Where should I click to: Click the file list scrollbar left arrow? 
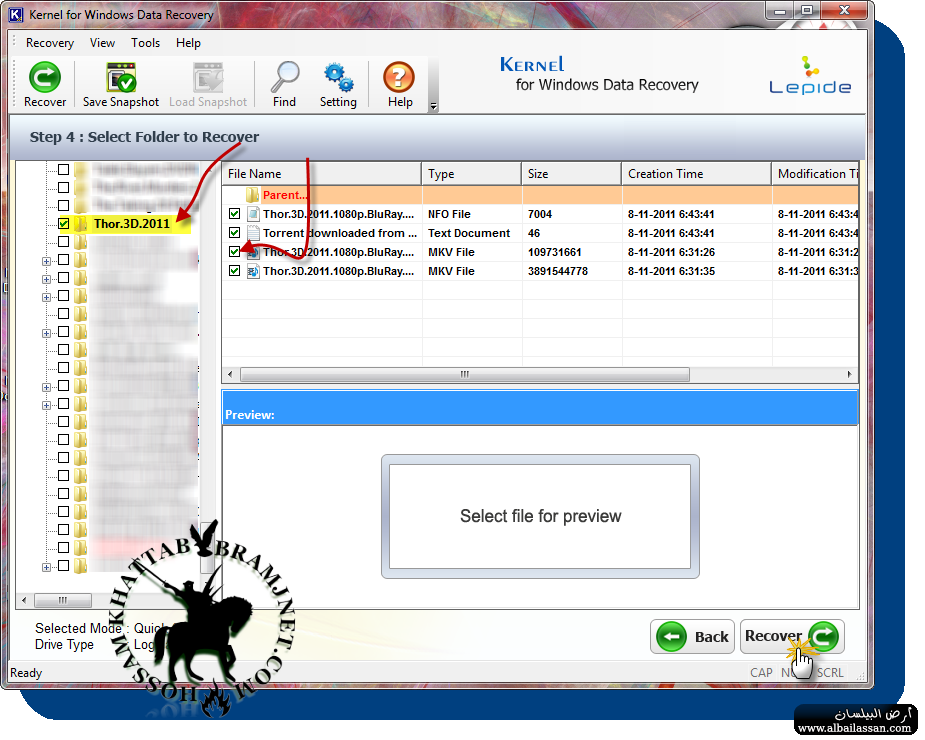[230, 374]
